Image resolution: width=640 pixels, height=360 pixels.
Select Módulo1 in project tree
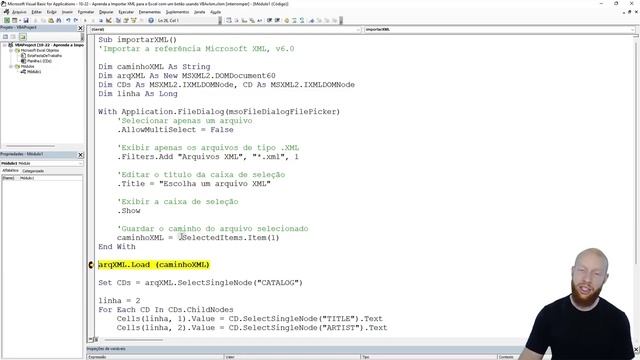pos(34,71)
